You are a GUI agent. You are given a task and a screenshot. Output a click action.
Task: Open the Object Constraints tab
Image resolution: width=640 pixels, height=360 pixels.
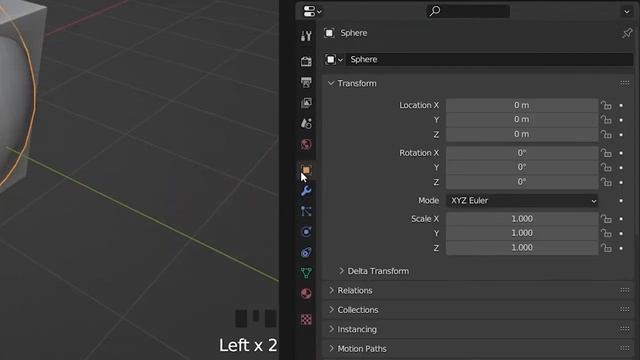pos(306,252)
